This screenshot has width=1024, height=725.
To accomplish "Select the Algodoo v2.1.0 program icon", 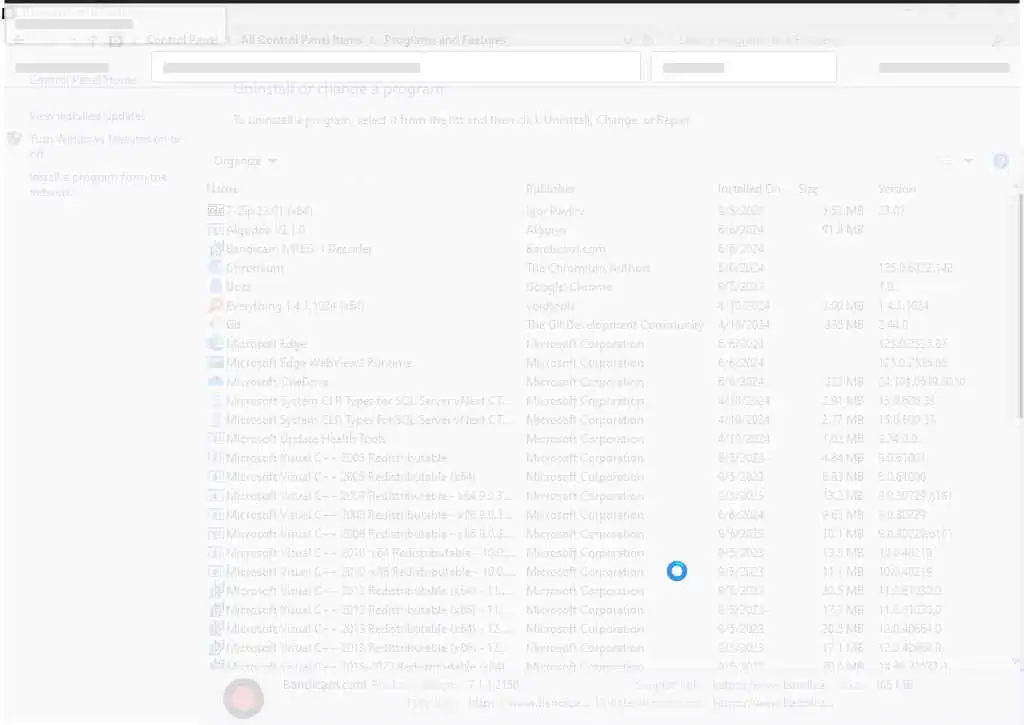I will [x=216, y=229].
